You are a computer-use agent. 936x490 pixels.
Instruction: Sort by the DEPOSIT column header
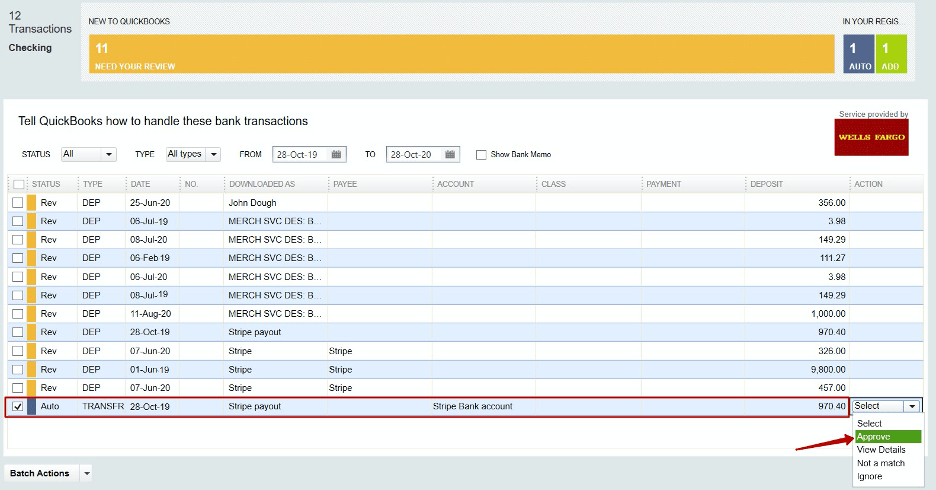point(766,184)
